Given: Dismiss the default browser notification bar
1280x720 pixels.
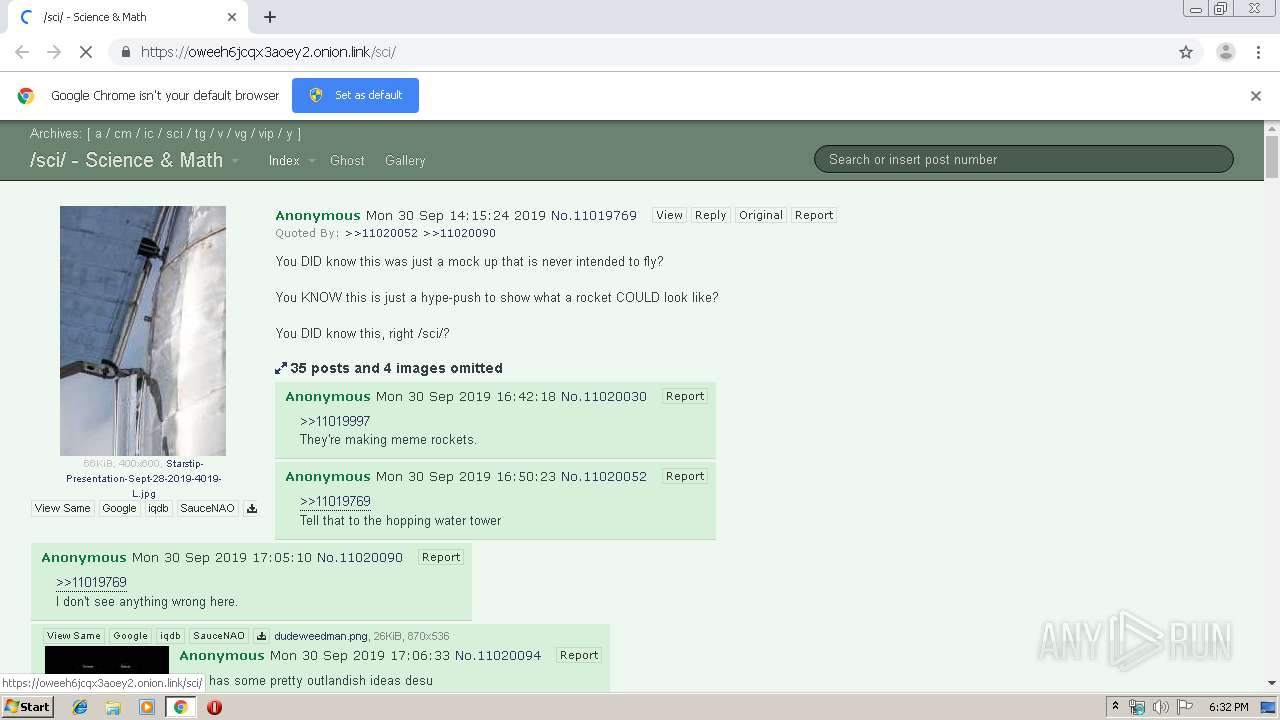Looking at the screenshot, I should (1256, 96).
